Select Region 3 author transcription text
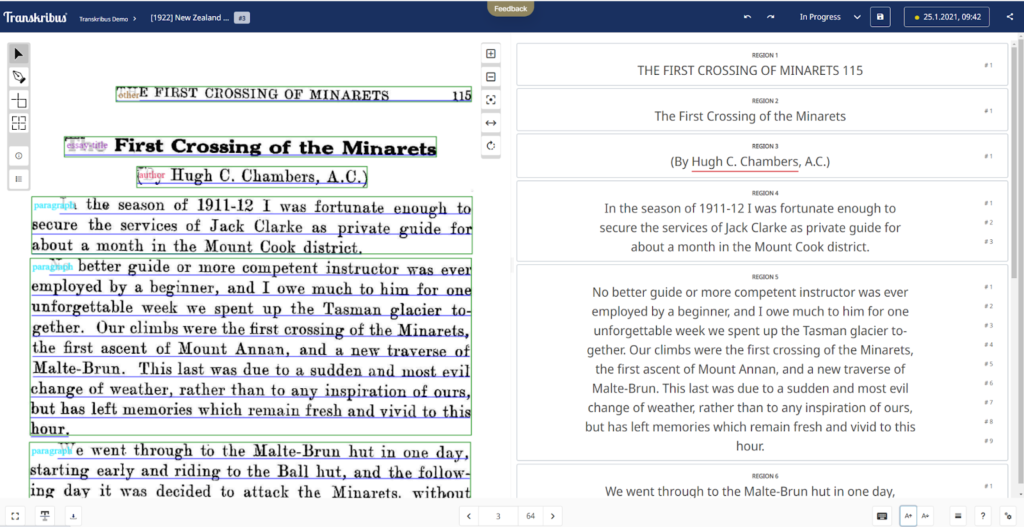This screenshot has height=527, width=1024. (750, 162)
